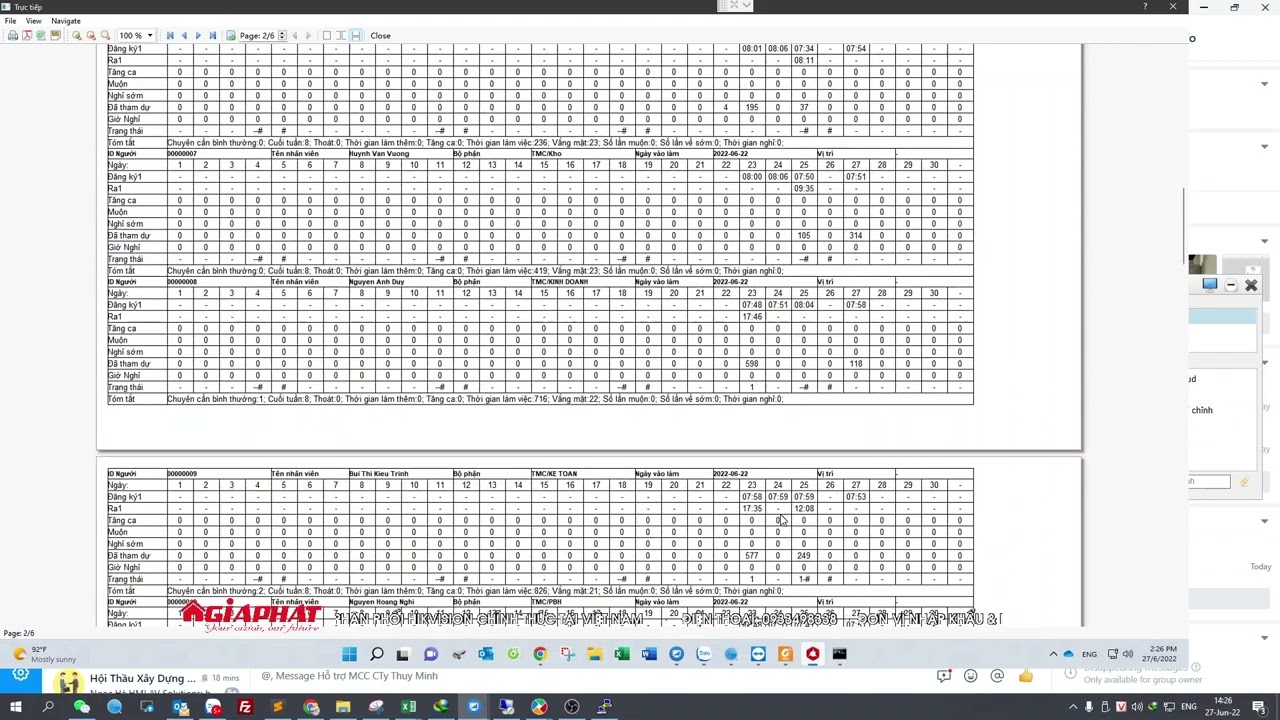Click the Page 2/6 number stepper
Screen dimensions: 1280x720
coord(282,36)
